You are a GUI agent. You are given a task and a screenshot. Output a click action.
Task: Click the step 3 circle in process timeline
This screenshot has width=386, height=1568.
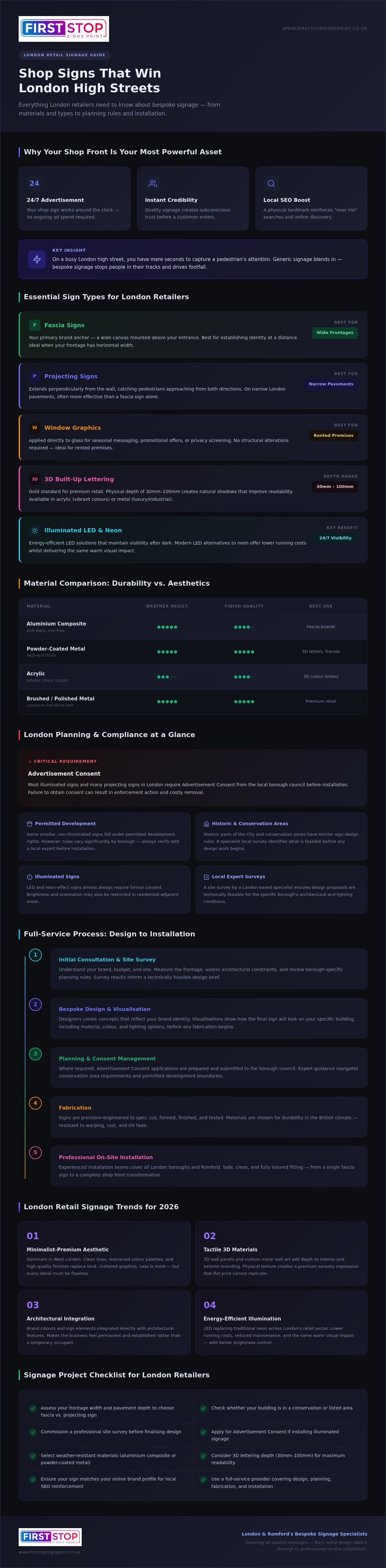click(x=35, y=1054)
